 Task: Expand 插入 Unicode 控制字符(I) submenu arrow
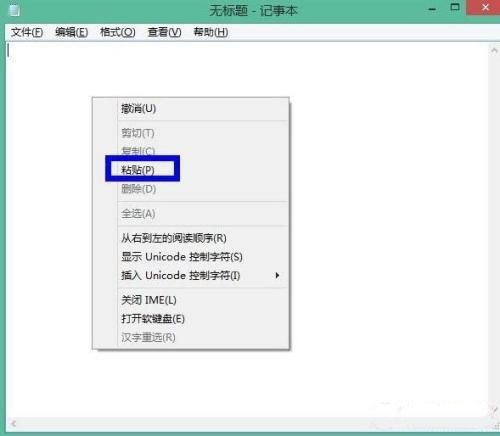coord(277,275)
